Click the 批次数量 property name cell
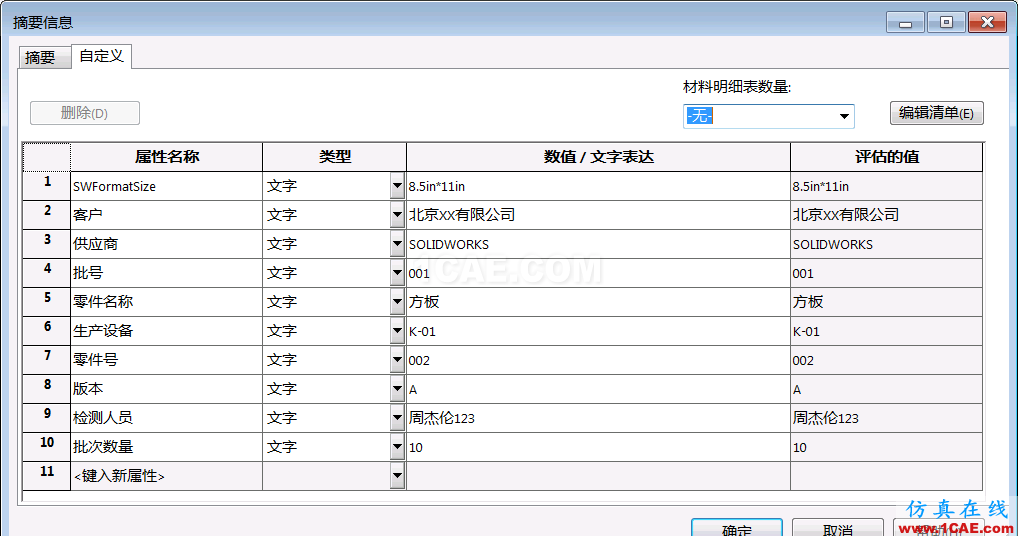 pyautogui.click(x=166, y=447)
